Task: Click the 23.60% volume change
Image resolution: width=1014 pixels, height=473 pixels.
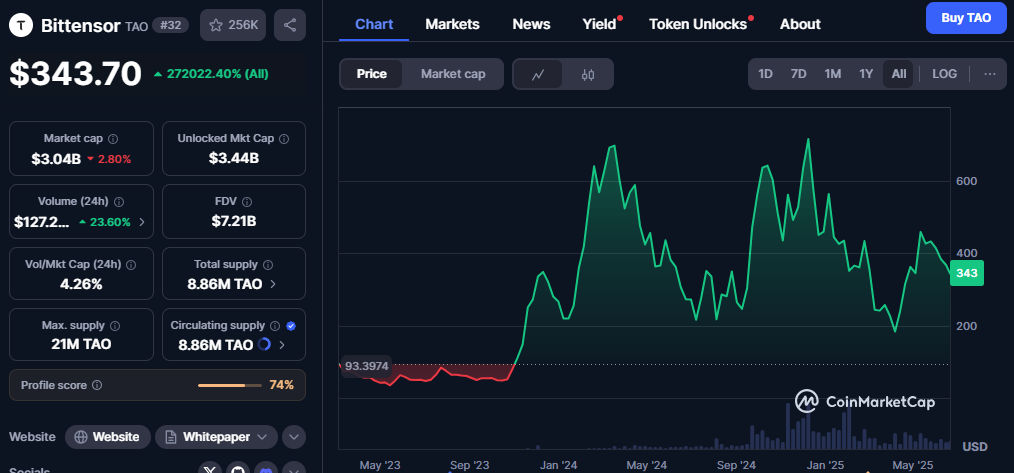Action: pos(104,222)
